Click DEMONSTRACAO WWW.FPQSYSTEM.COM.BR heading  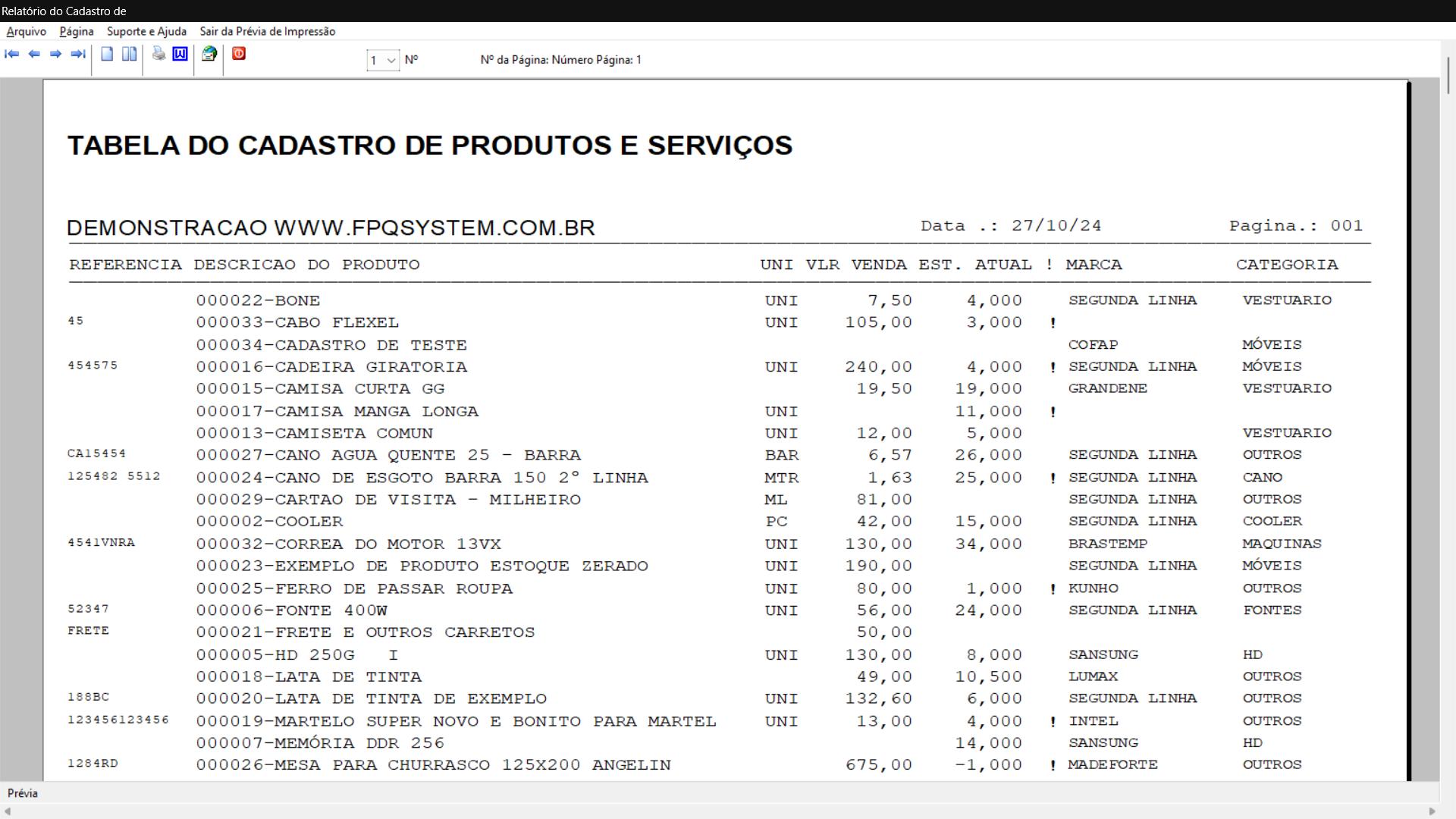(x=331, y=228)
